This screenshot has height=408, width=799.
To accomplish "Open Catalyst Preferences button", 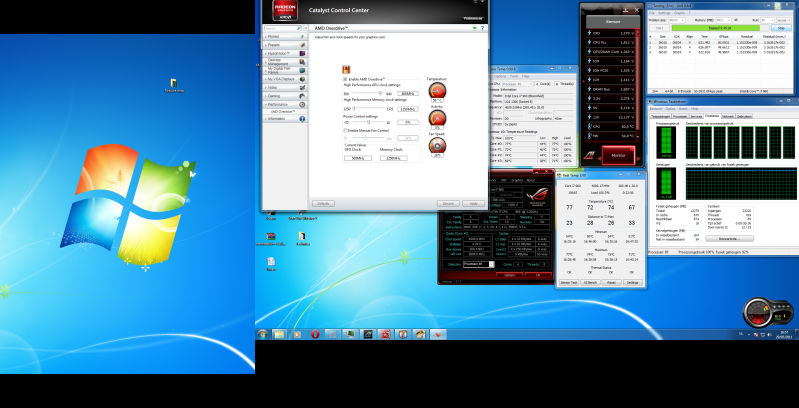I will pos(472,18).
